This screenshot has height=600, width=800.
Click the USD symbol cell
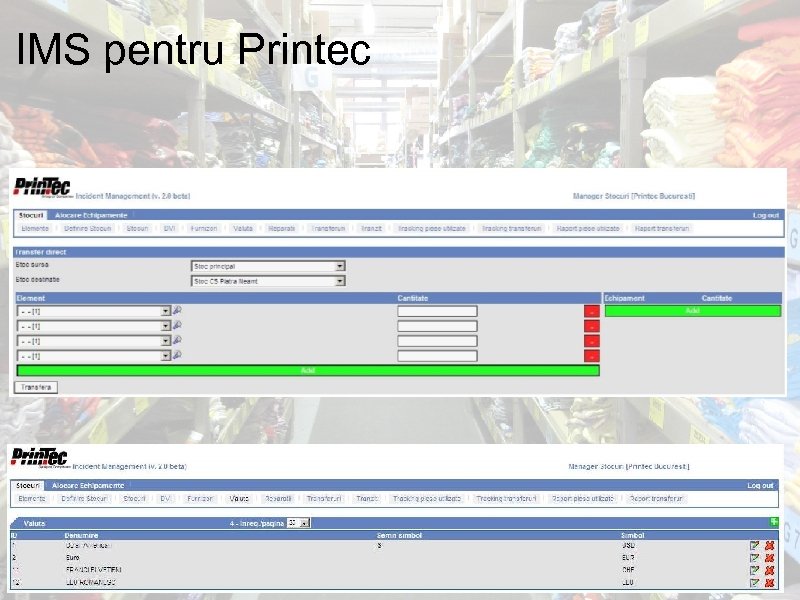628,545
